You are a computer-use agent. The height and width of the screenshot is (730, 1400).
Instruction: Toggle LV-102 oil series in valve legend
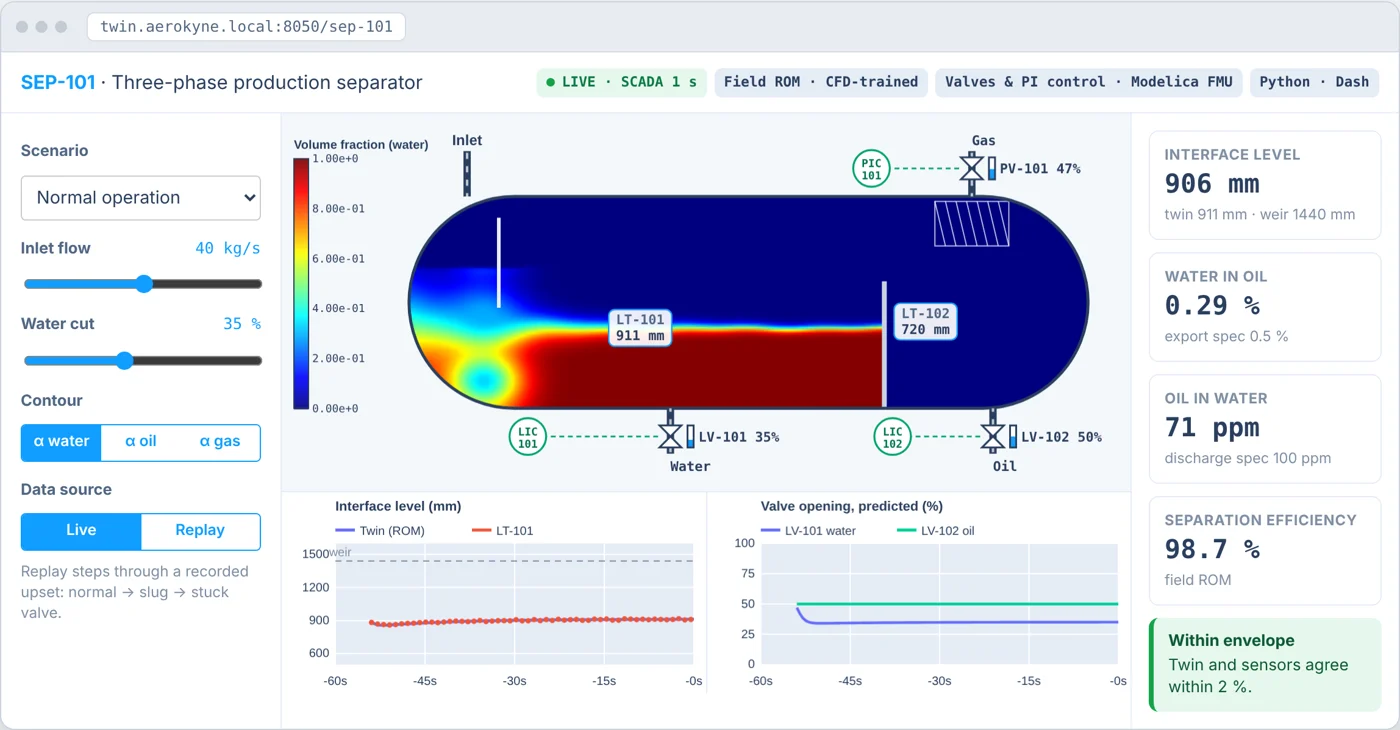pyautogui.click(x=935, y=531)
